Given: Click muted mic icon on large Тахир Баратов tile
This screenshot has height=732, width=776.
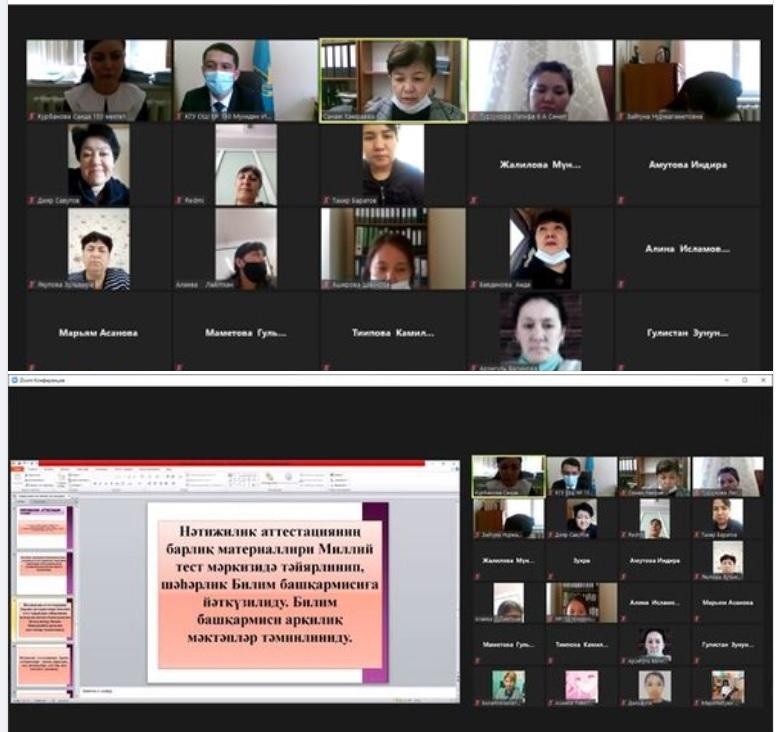Looking at the screenshot, I should coord(326,200).
